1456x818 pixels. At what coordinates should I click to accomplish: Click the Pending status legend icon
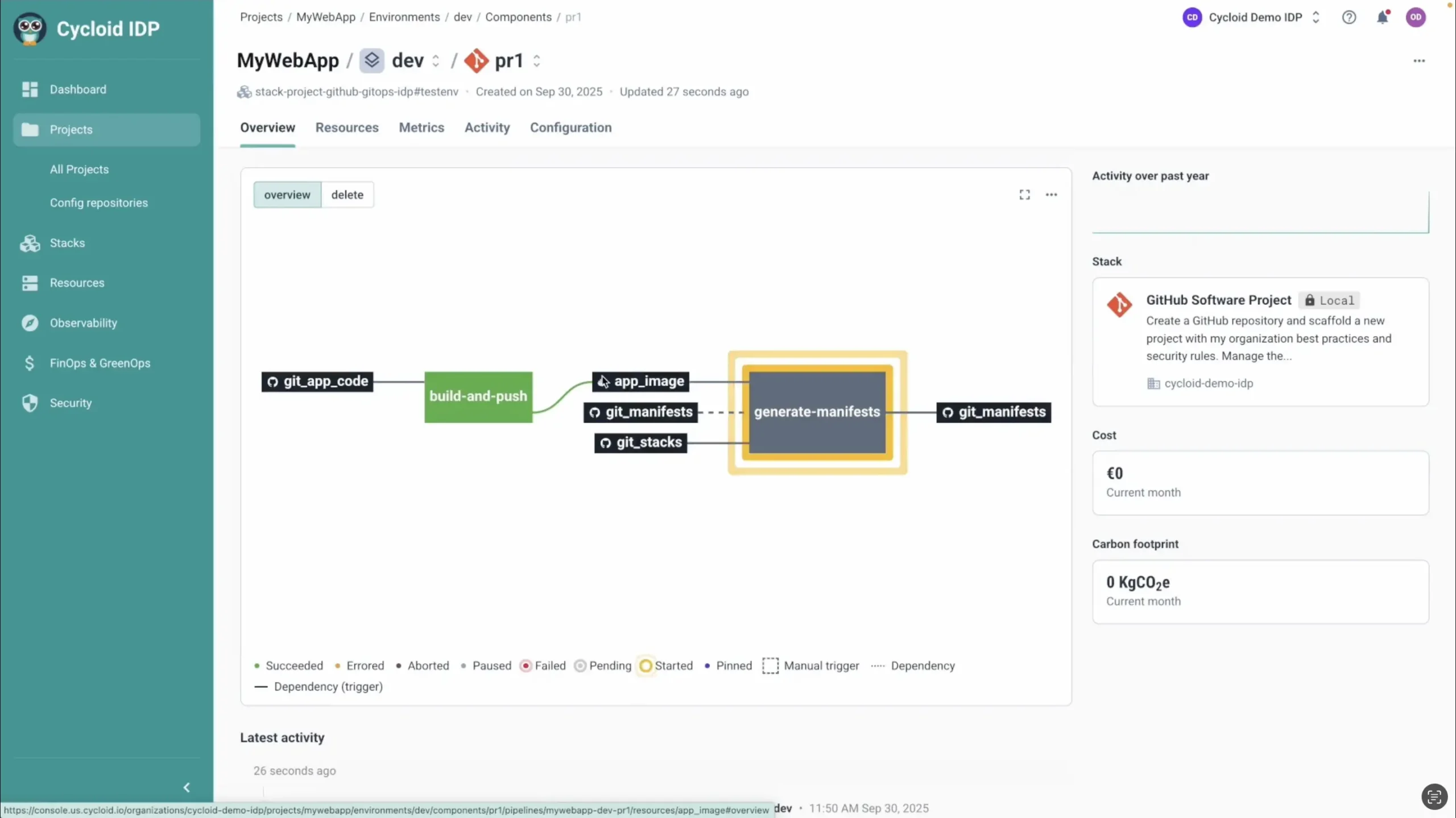580,666
